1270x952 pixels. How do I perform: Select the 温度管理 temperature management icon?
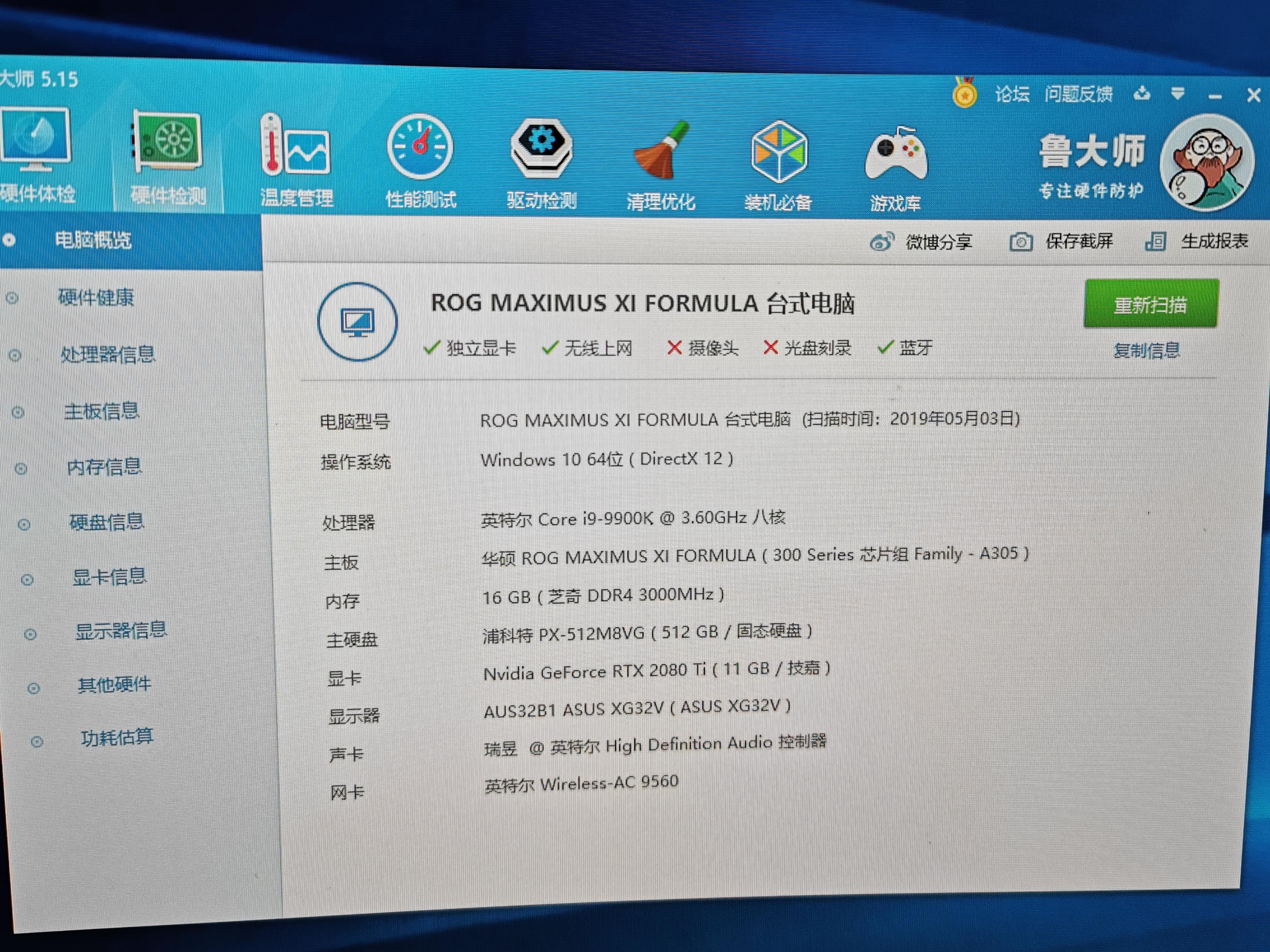tap(296, 146)
